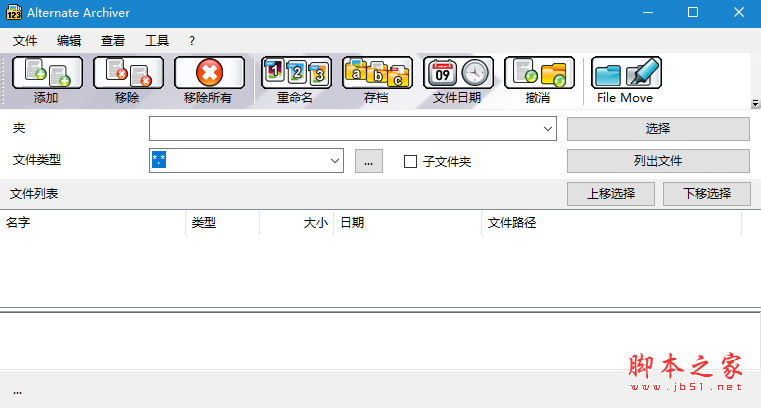
Task: Minimize the Alternate Archiver window
Action: point(648,13)
